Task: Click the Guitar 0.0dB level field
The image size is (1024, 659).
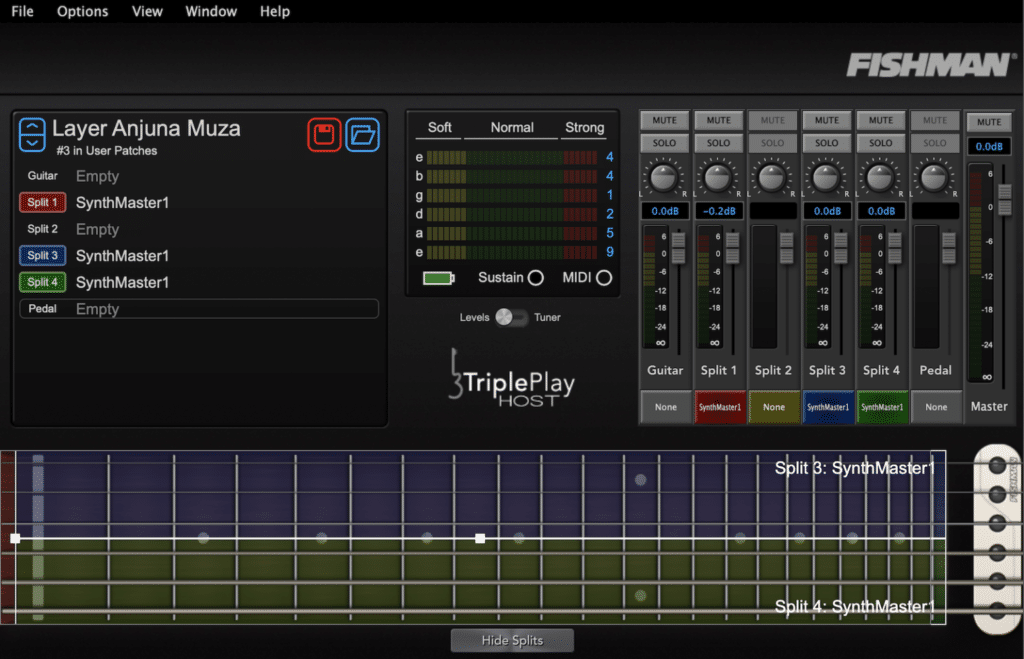Action: tap(665, 211)
